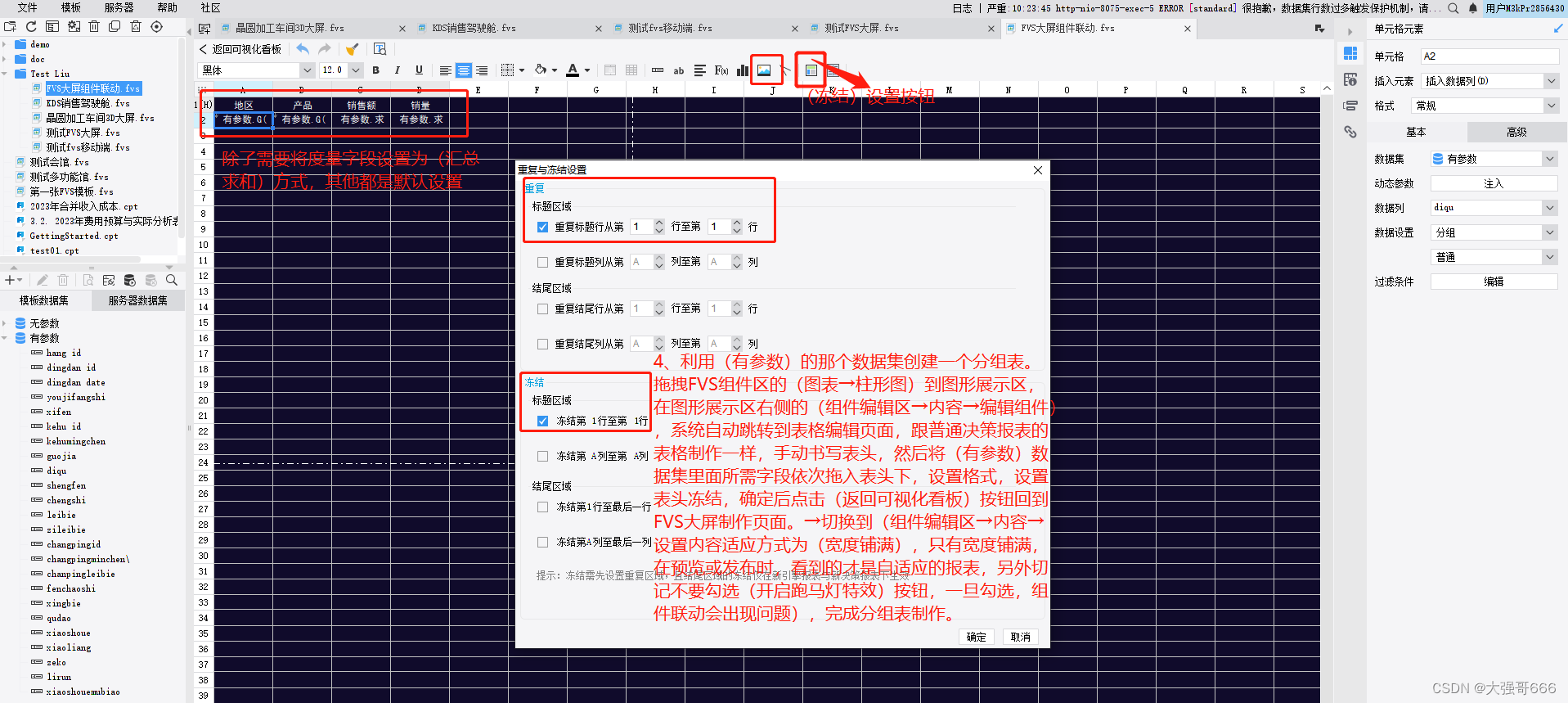Open the 模板 menu

click(x=71, y=8)
